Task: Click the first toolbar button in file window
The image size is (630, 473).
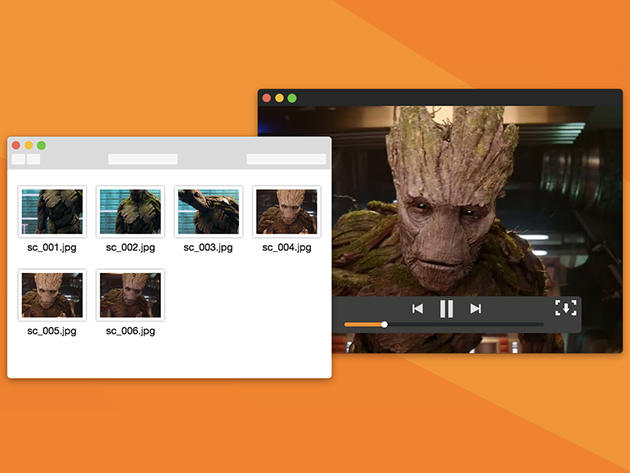Action: tap(18, 159)
